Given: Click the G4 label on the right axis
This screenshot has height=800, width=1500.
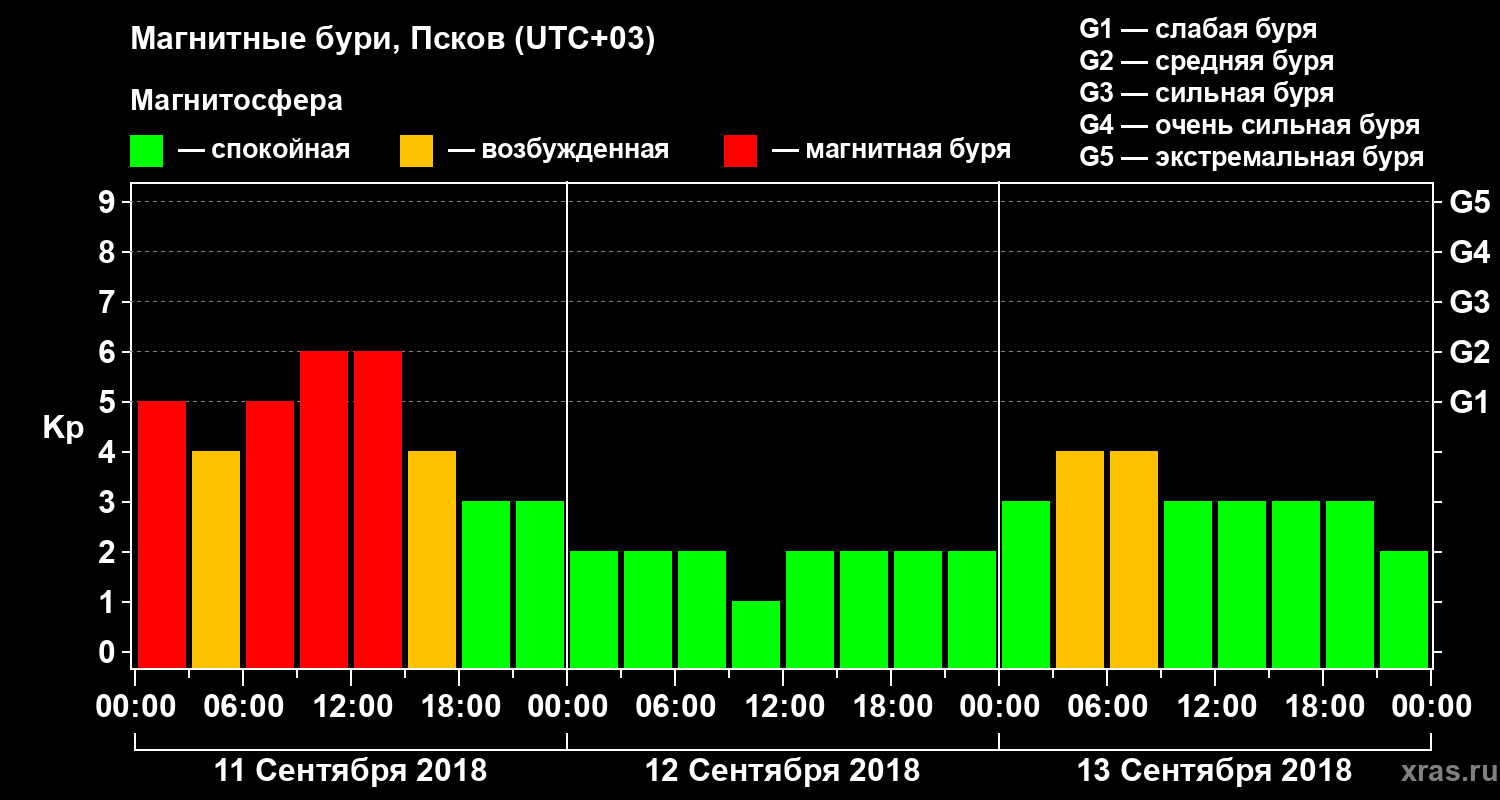Looking at the screenshot, I should (x=1469, y=253).
